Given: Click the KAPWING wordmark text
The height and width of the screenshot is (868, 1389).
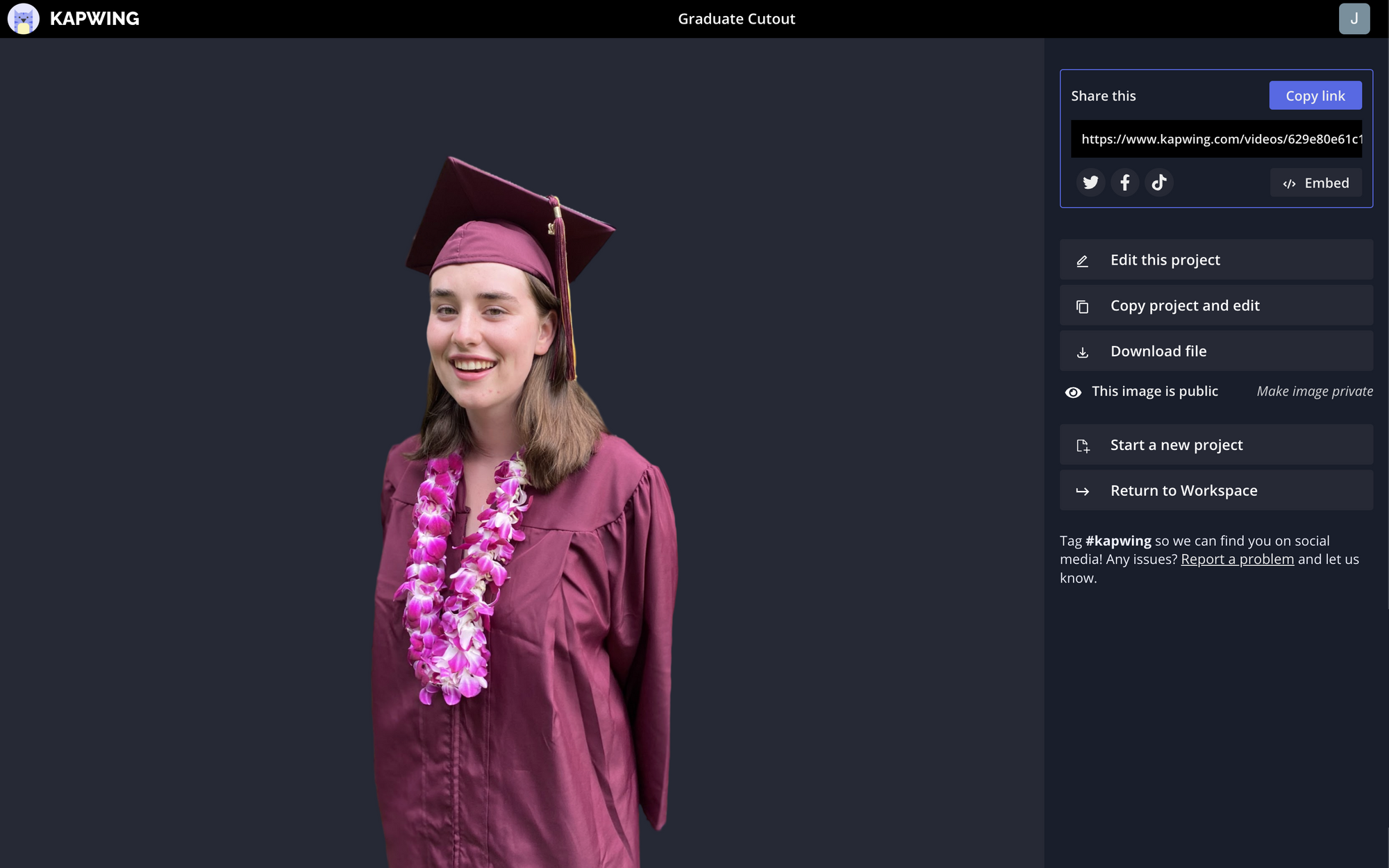Looking at the screenshot, I should 94,19.
